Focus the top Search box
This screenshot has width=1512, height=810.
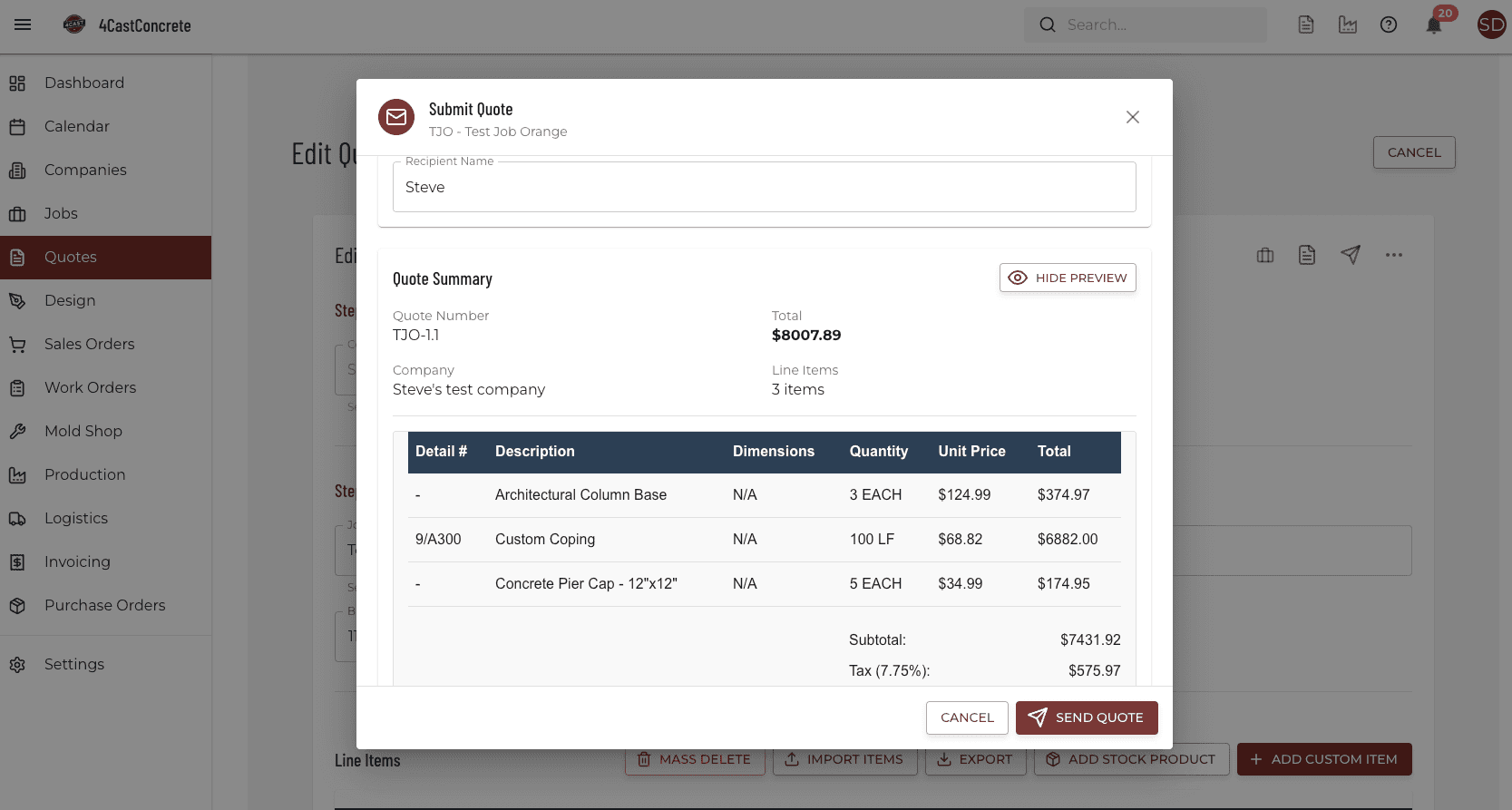(1146, 24)
